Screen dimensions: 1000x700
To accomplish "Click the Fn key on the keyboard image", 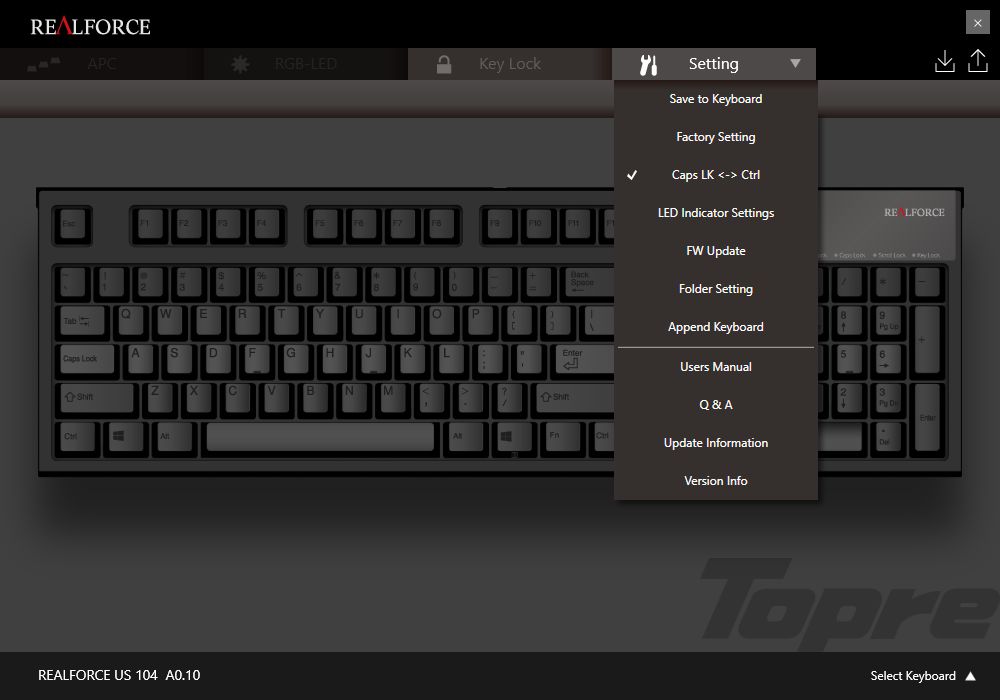I will [563, 437].
